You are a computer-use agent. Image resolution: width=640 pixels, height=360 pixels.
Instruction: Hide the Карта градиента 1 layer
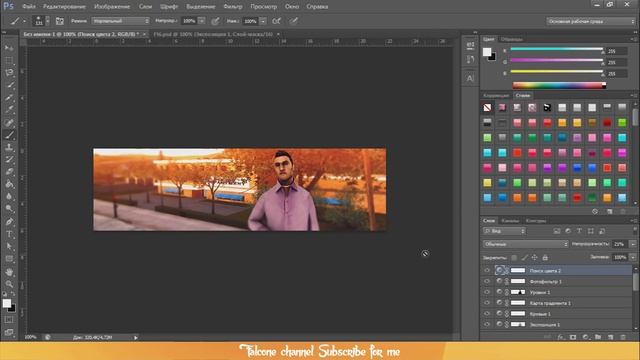coord(487,303)
